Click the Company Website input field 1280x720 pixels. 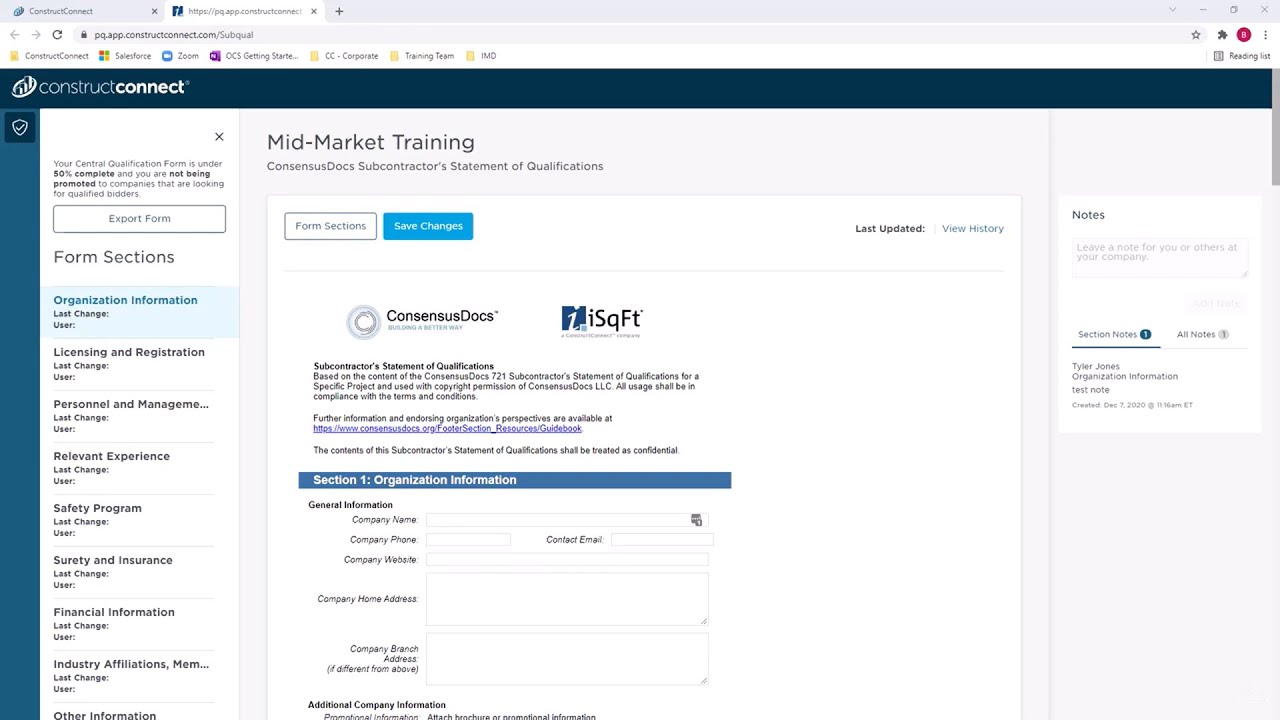click(x=567, y=560)
